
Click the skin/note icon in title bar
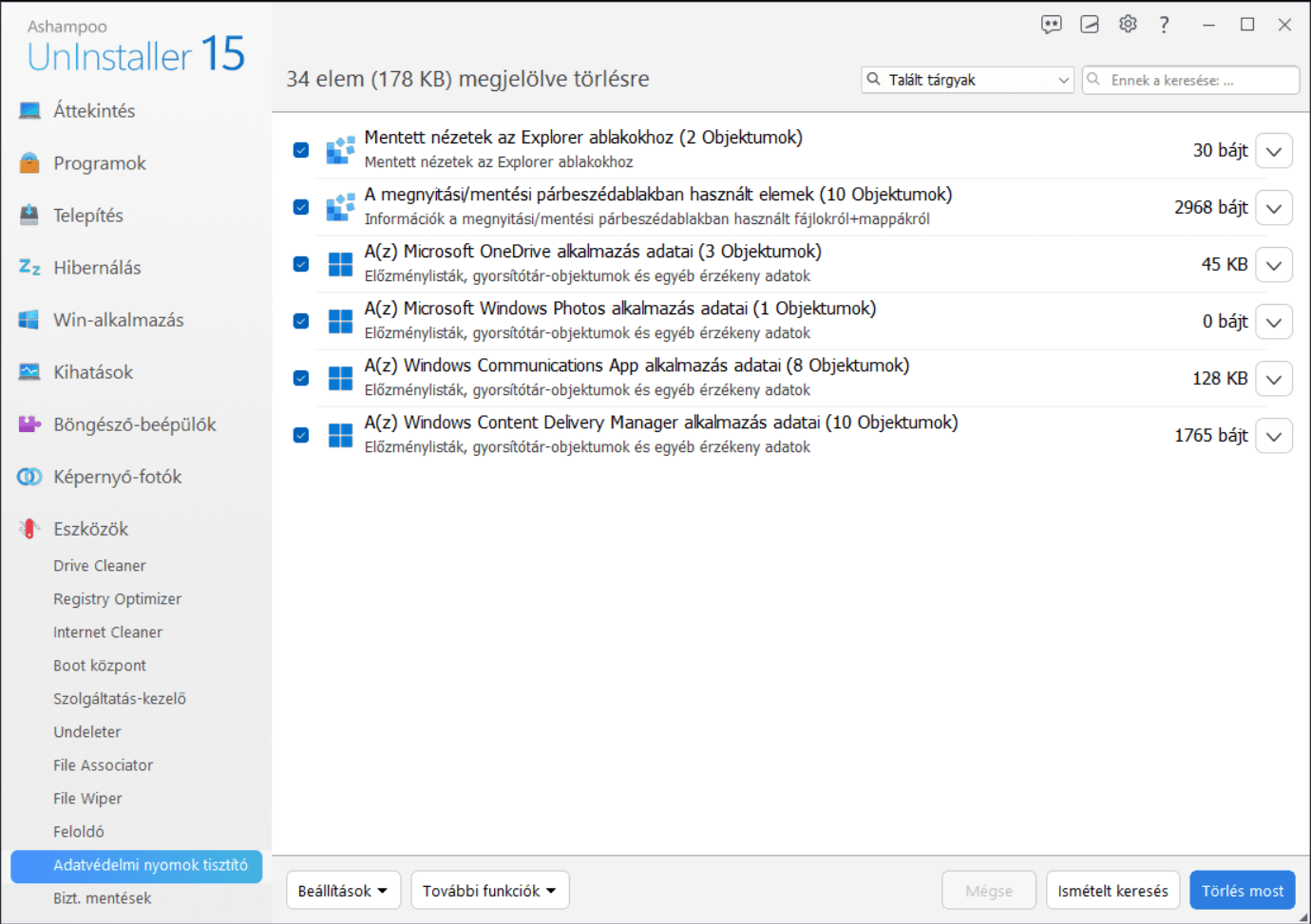[x=1090, y=25]
